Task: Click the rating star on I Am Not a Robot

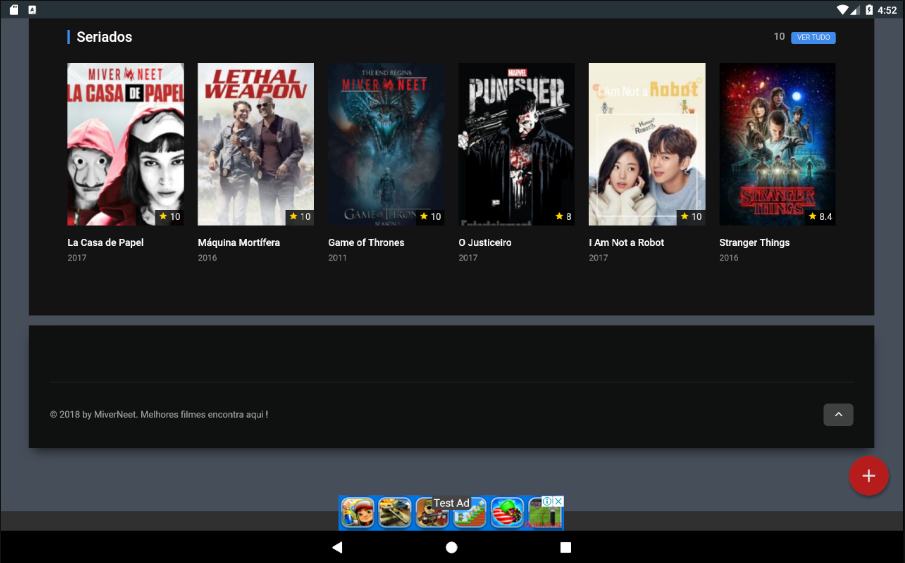Action: [x=685, y=217]
